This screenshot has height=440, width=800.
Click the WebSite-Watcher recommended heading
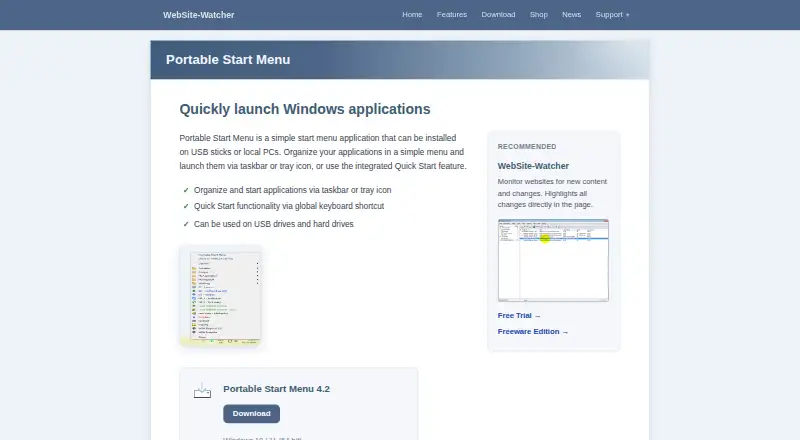tap(533, 166)
